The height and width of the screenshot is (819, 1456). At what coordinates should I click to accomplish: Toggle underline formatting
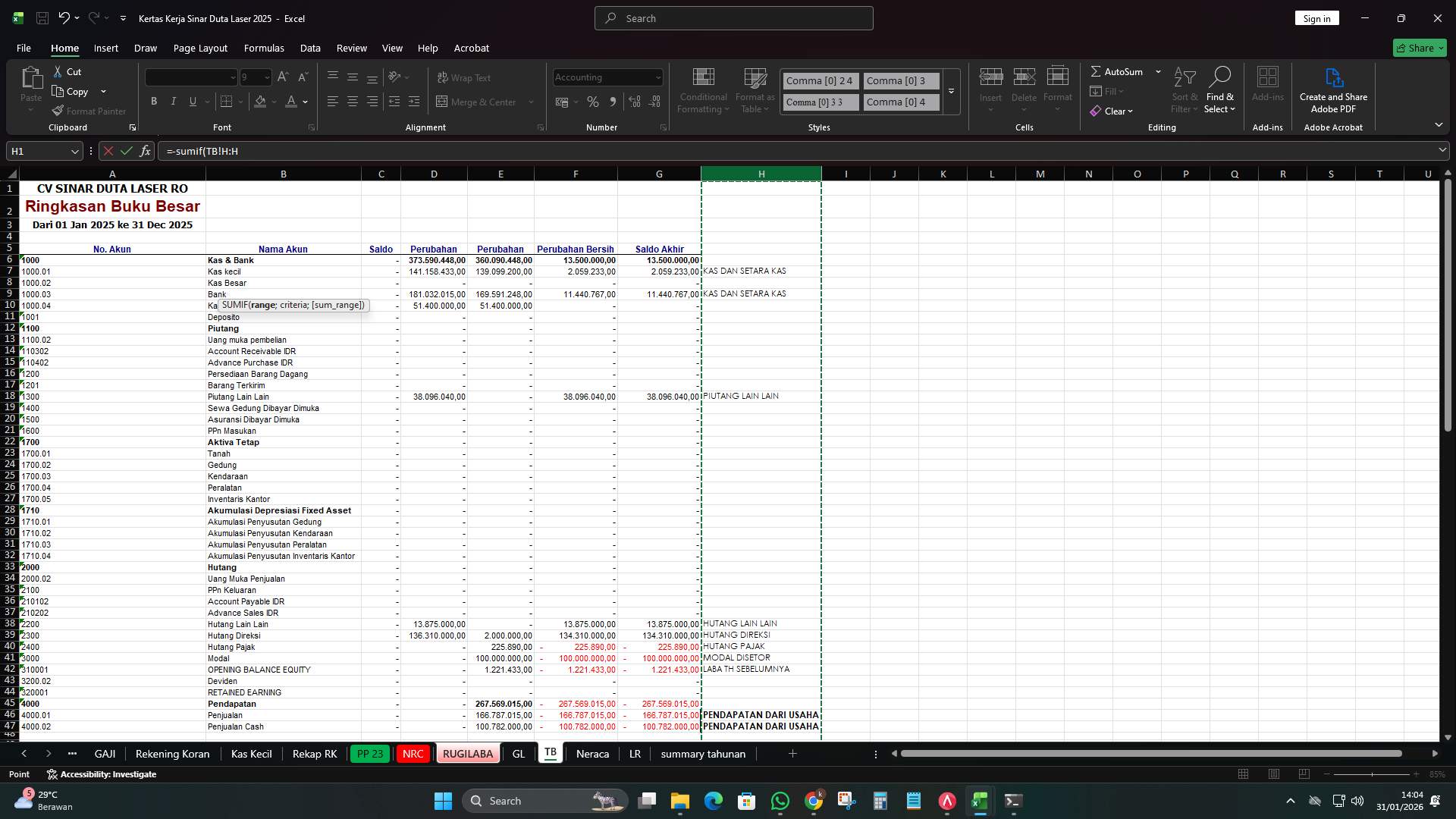pyautogui.click(x=192, y=101)
